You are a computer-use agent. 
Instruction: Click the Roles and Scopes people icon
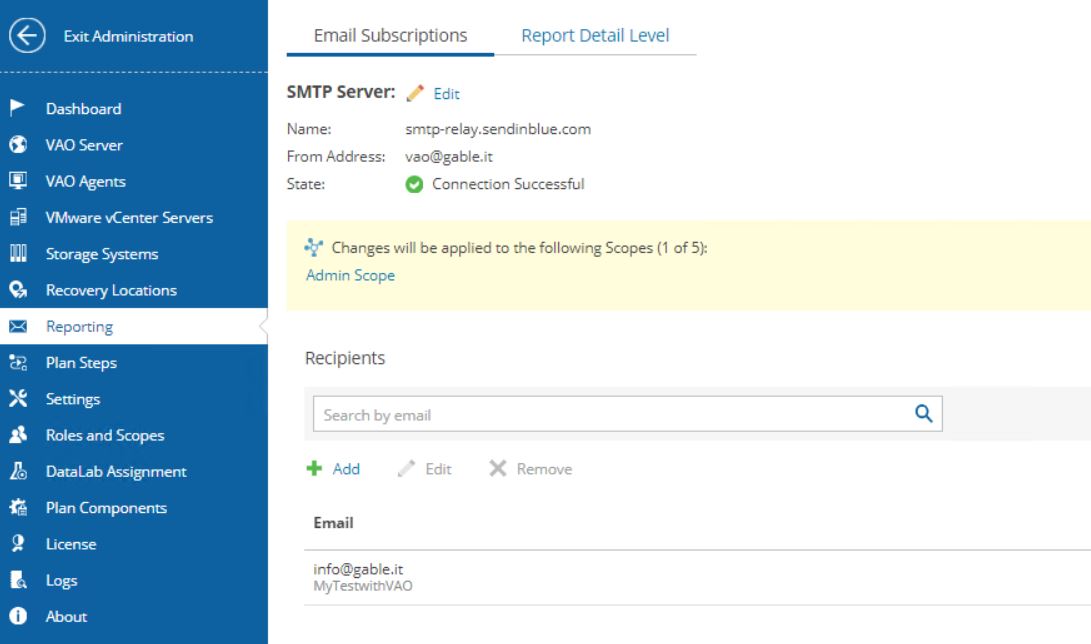(17, 435)
